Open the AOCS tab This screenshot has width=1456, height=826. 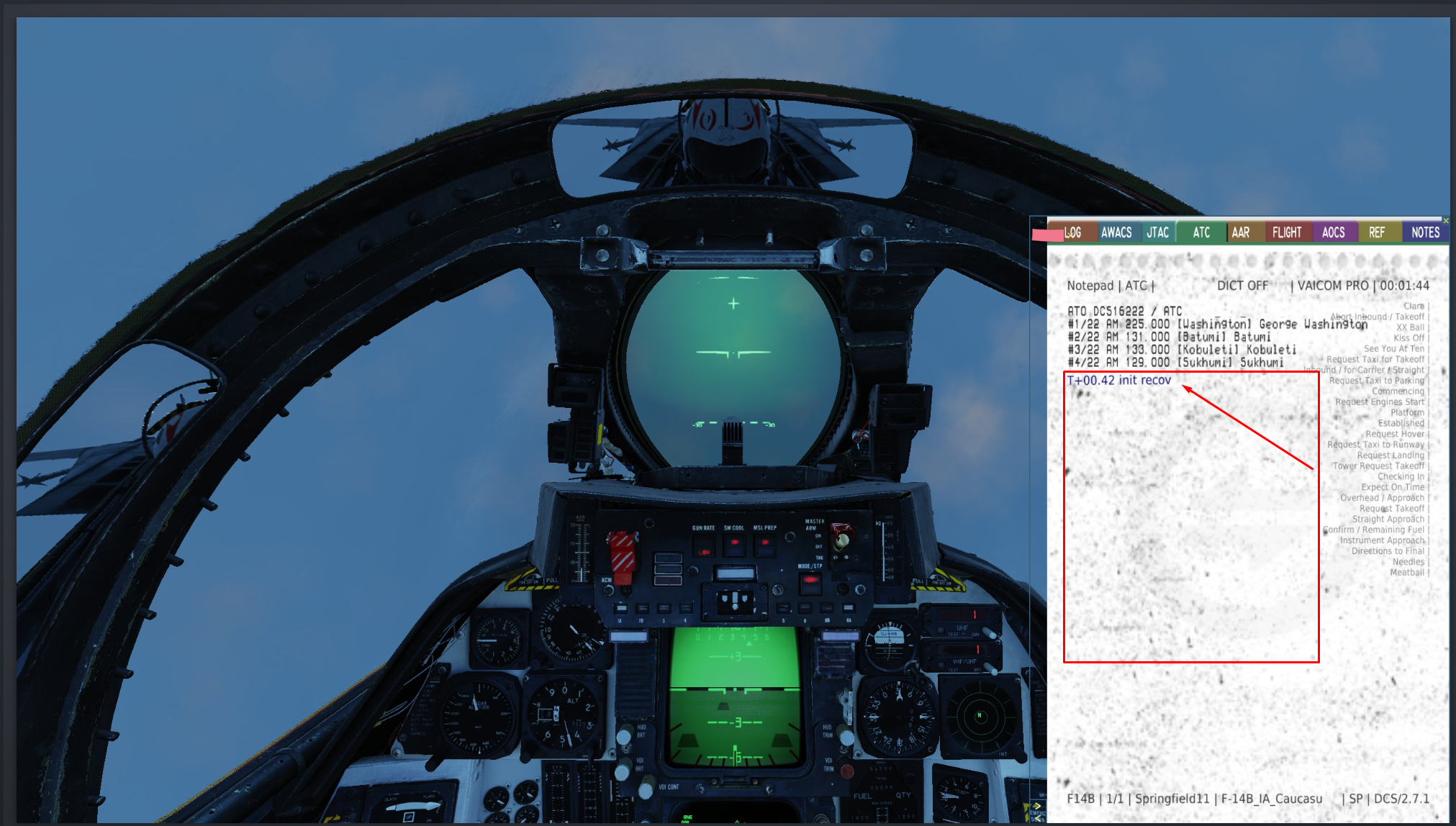[1334, 232]
